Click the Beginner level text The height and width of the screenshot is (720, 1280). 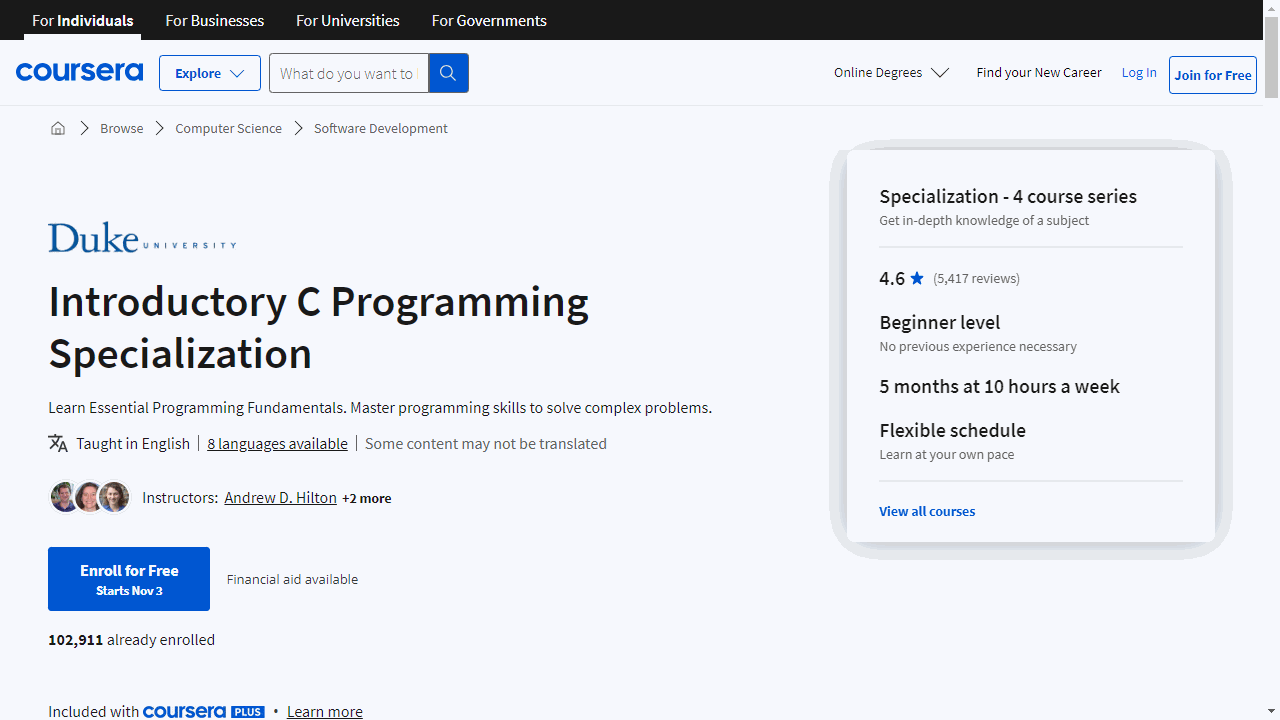click(940, 322)
